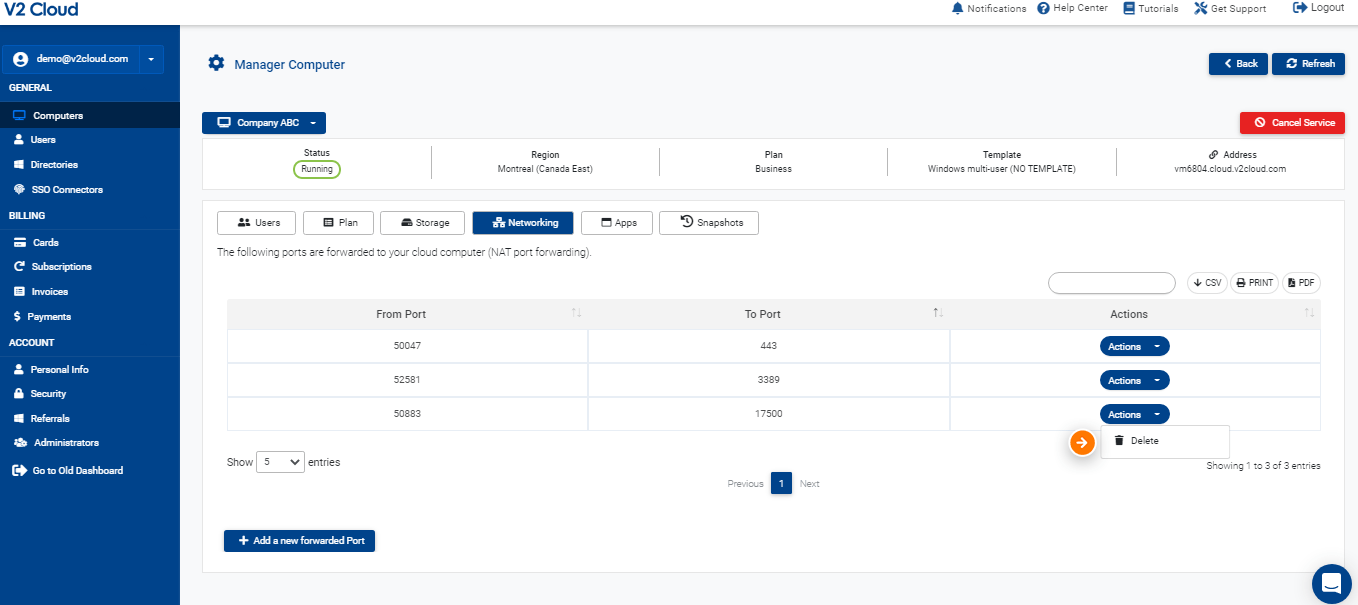Open the Help Center
This screenshot has width=1358, height=605.
[x=1072, y=8]
